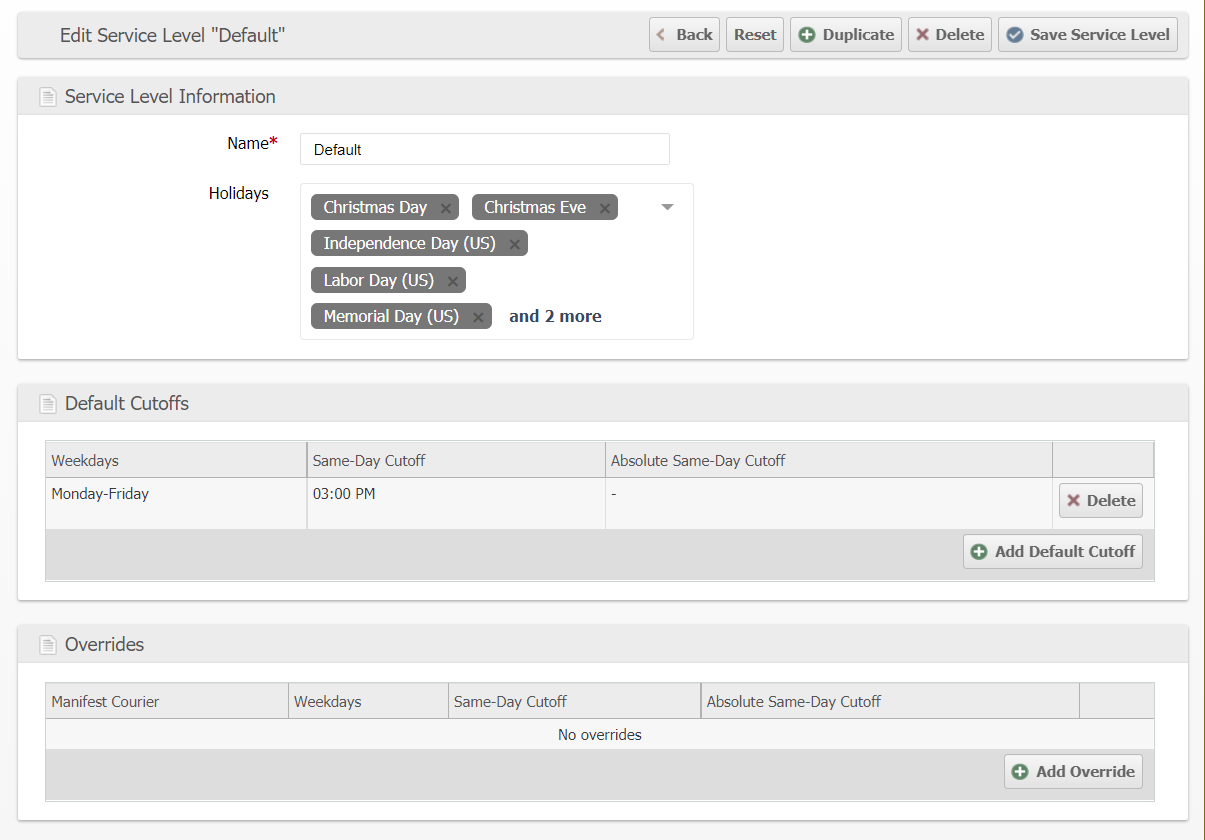Image resolution: width=1205 pixels, height=840 pixels.
Task: Remove Memorial Day (US) holiday tag
Action: point(478,317)
